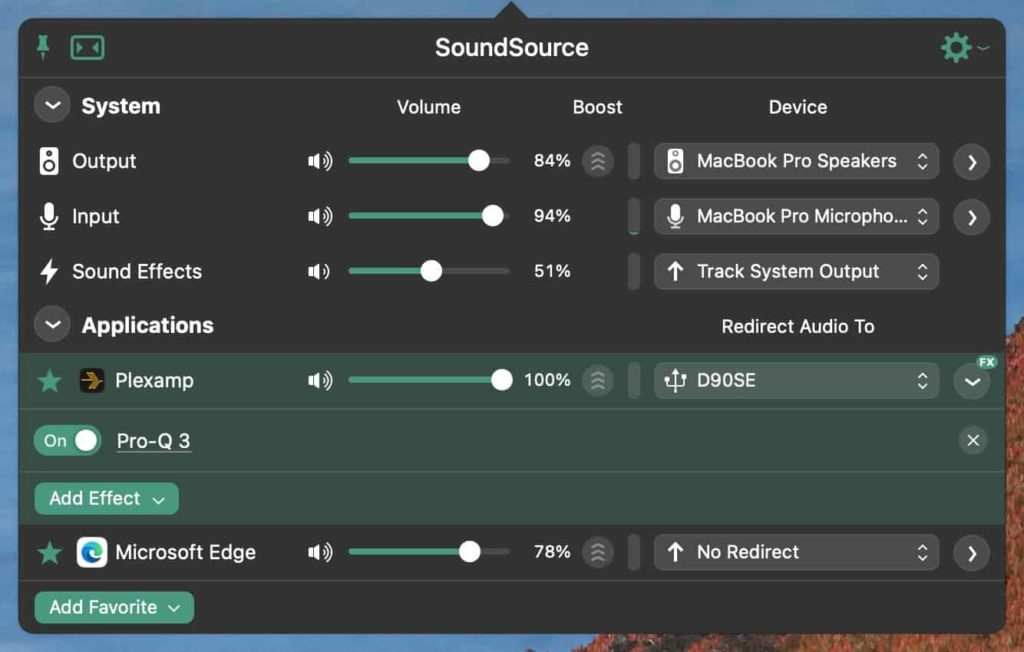Turn off the Pro-Q 3 effect switch

68,441
